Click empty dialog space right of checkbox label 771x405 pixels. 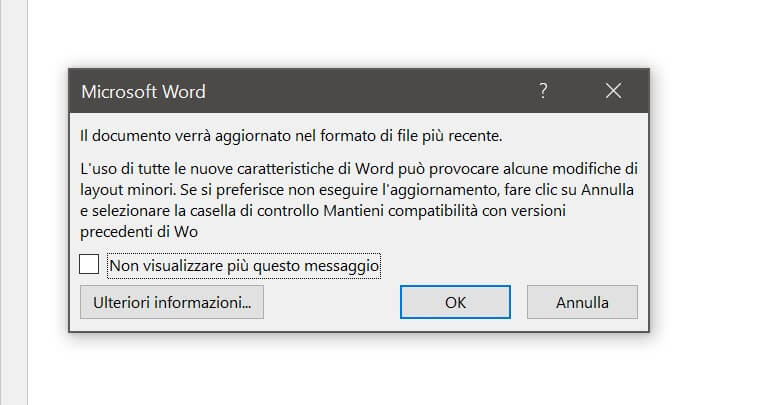510,266
